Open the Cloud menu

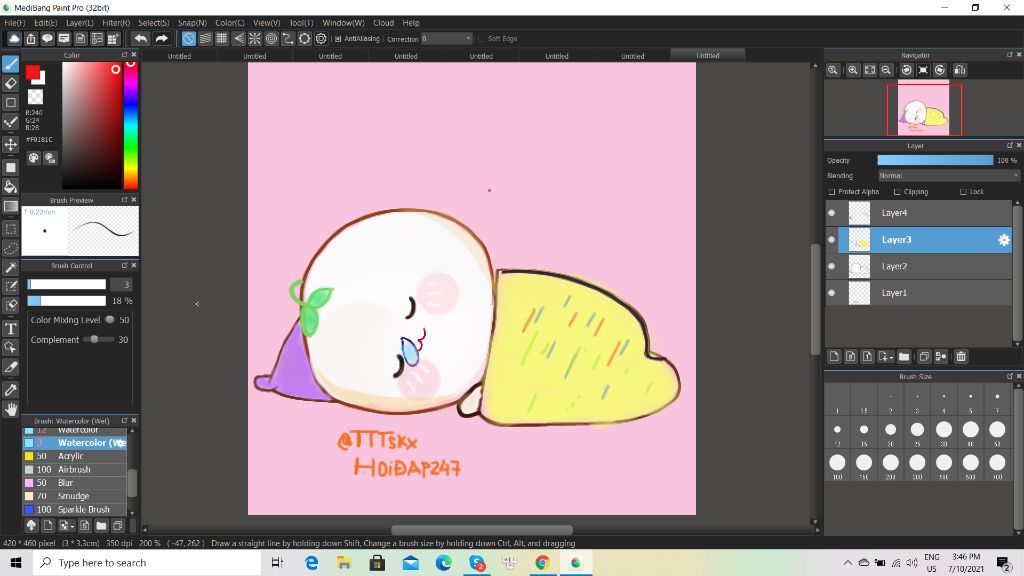[383, 23]
